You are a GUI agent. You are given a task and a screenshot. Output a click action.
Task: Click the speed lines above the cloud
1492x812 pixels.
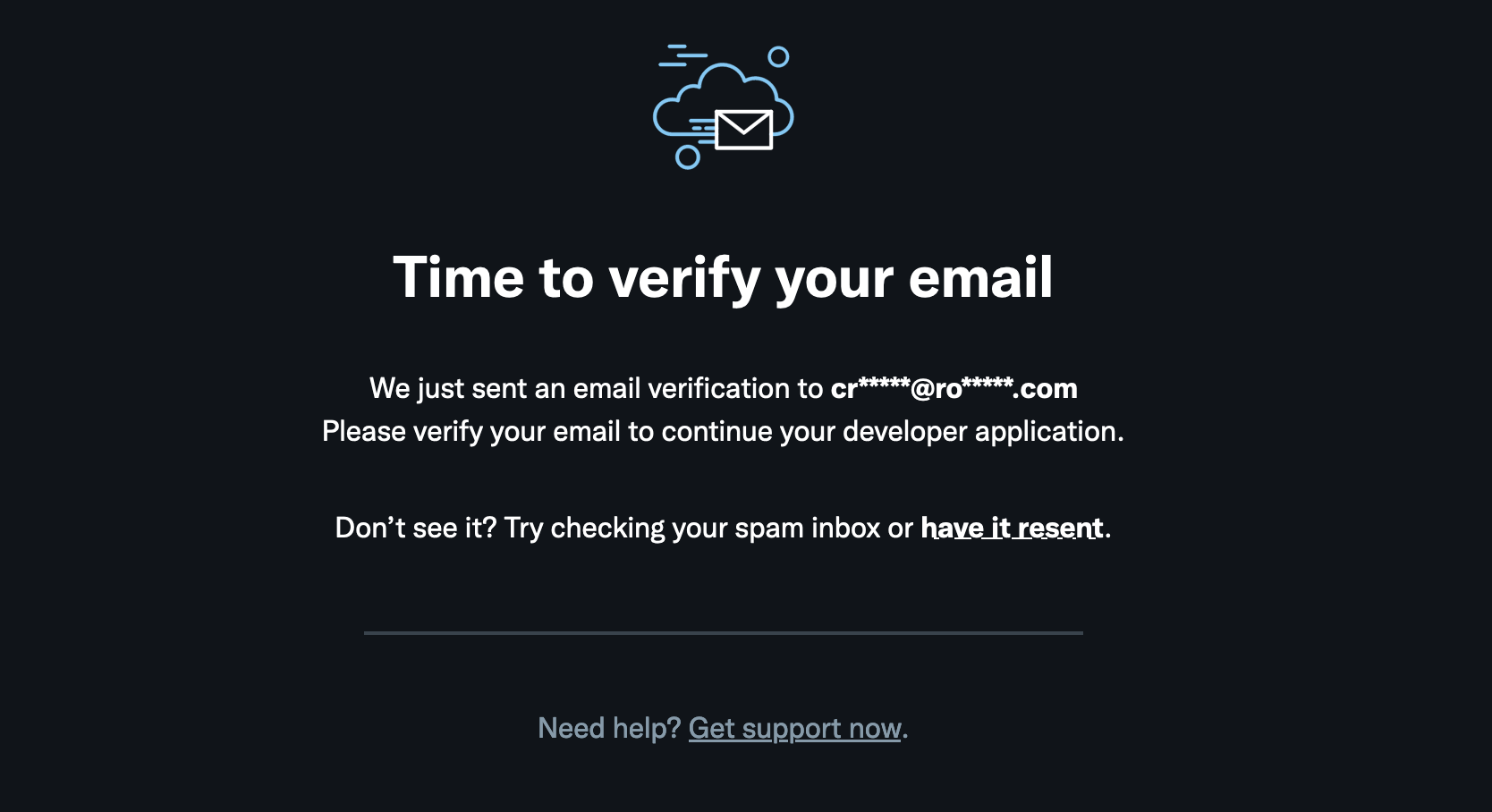point(682,55)
